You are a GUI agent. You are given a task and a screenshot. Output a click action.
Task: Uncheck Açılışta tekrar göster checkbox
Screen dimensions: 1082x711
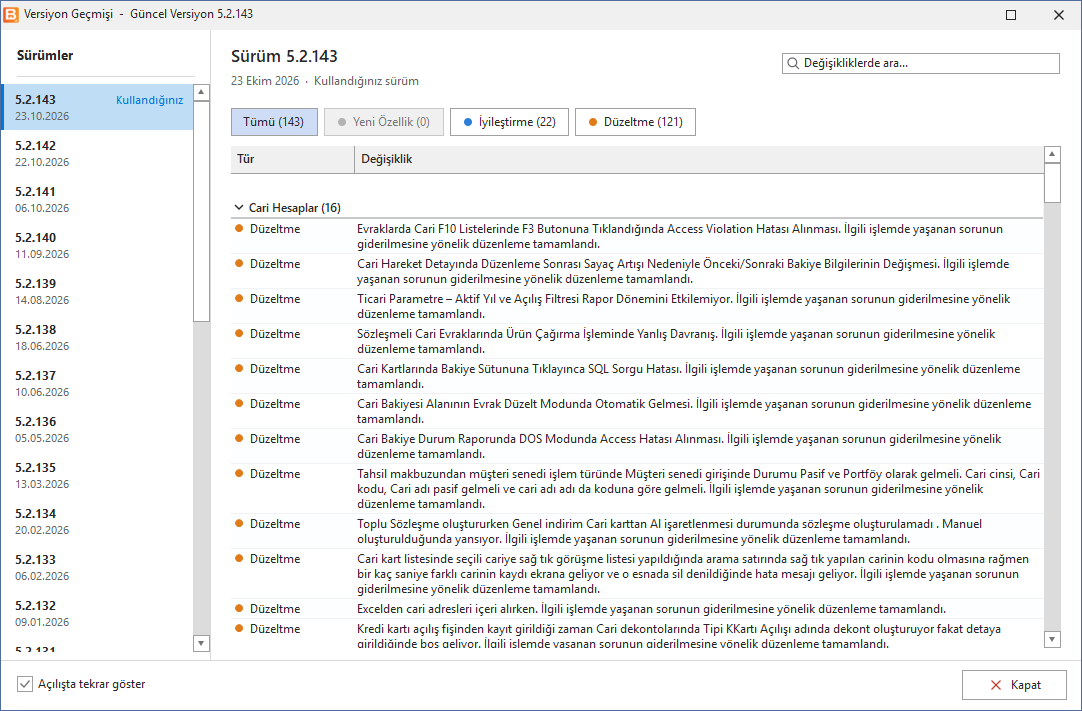pos(25,684)
